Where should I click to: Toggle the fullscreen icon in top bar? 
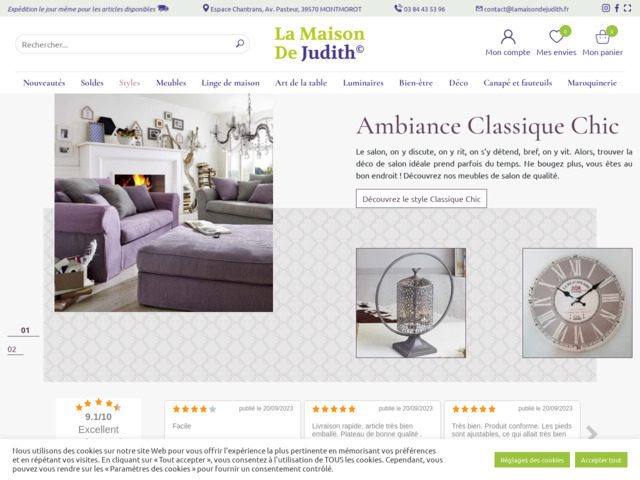tap(627, 8)
